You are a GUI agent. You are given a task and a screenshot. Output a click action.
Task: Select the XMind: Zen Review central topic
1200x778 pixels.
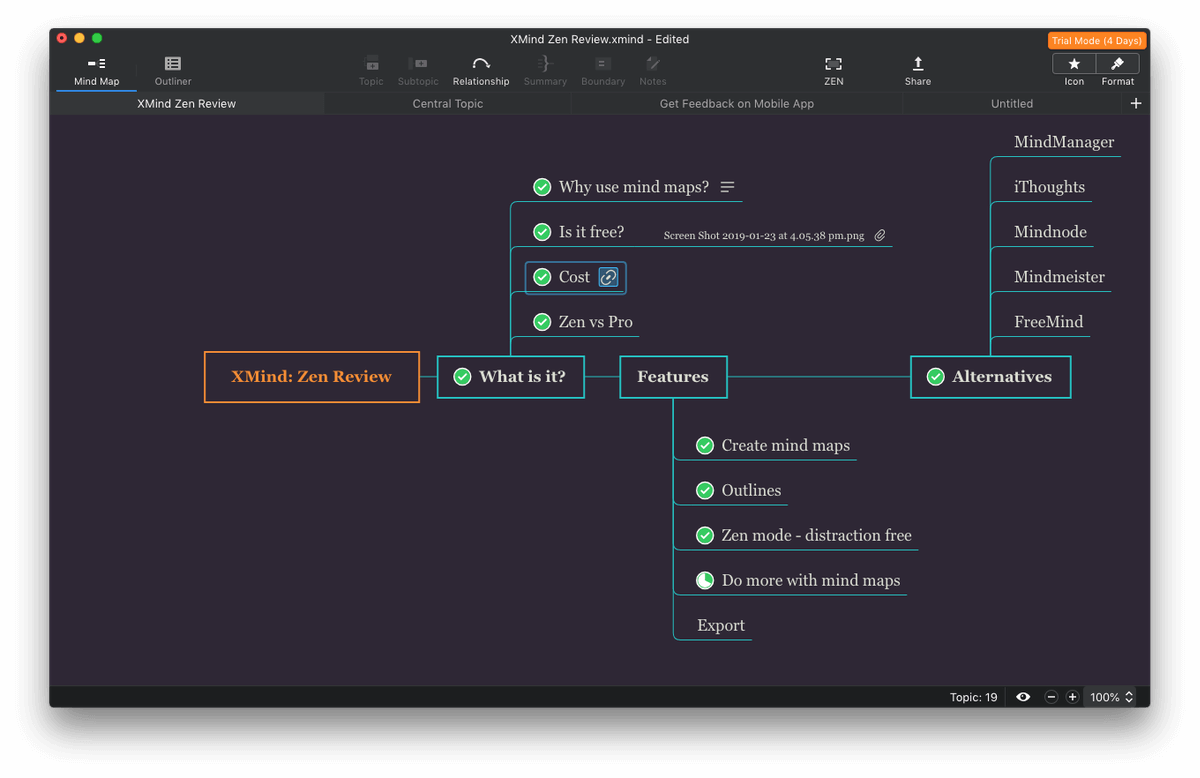pos(311,377)
